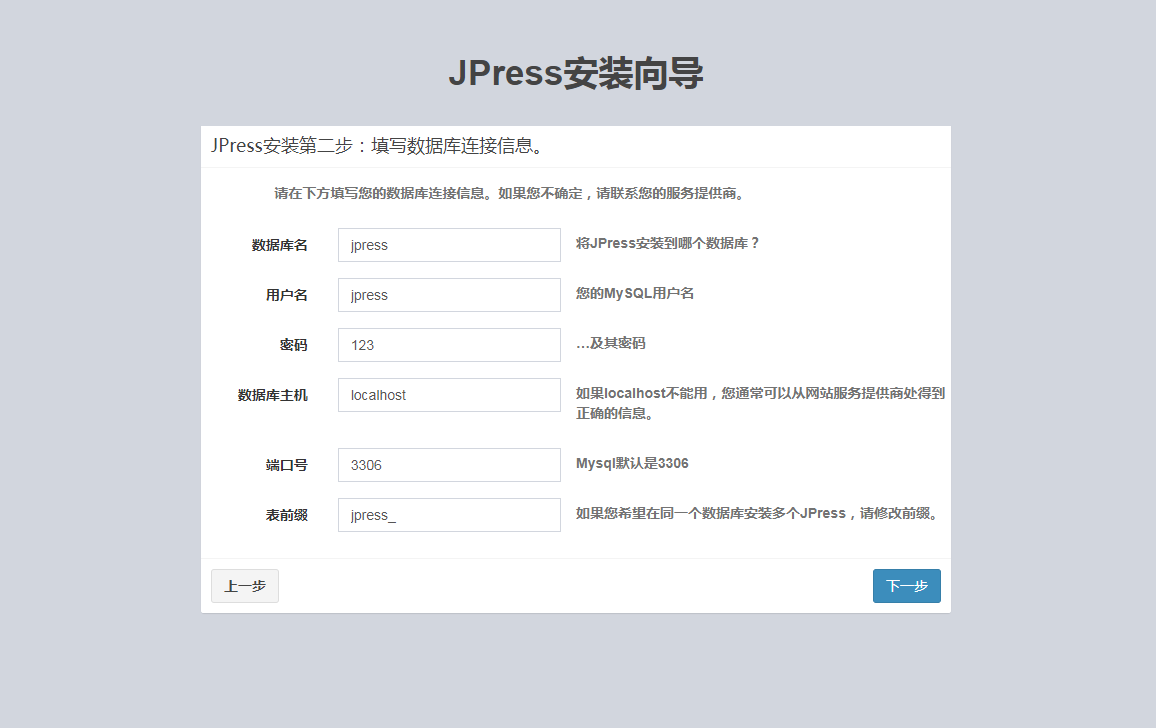Image resolution: width=1156 pixels, height=728 pixels.
Task: Click the 数据库名 input field
Action: point(449,245)
